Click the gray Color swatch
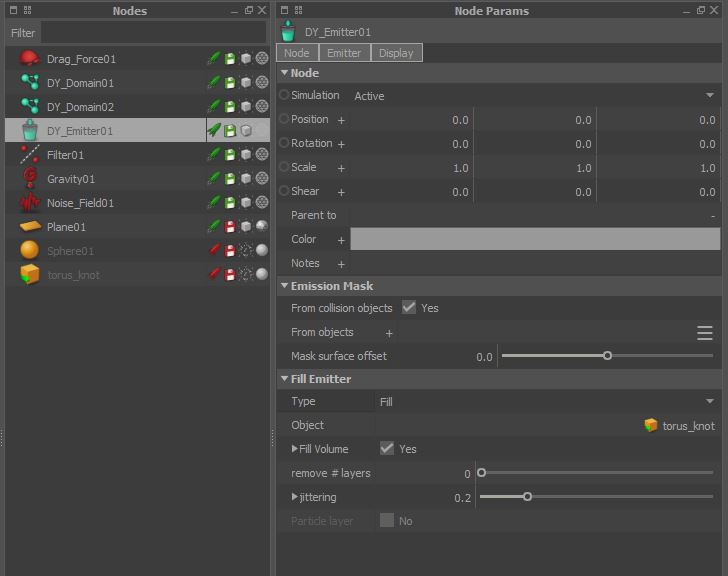This screenshot has height=576, width=728. coord(535,239)
